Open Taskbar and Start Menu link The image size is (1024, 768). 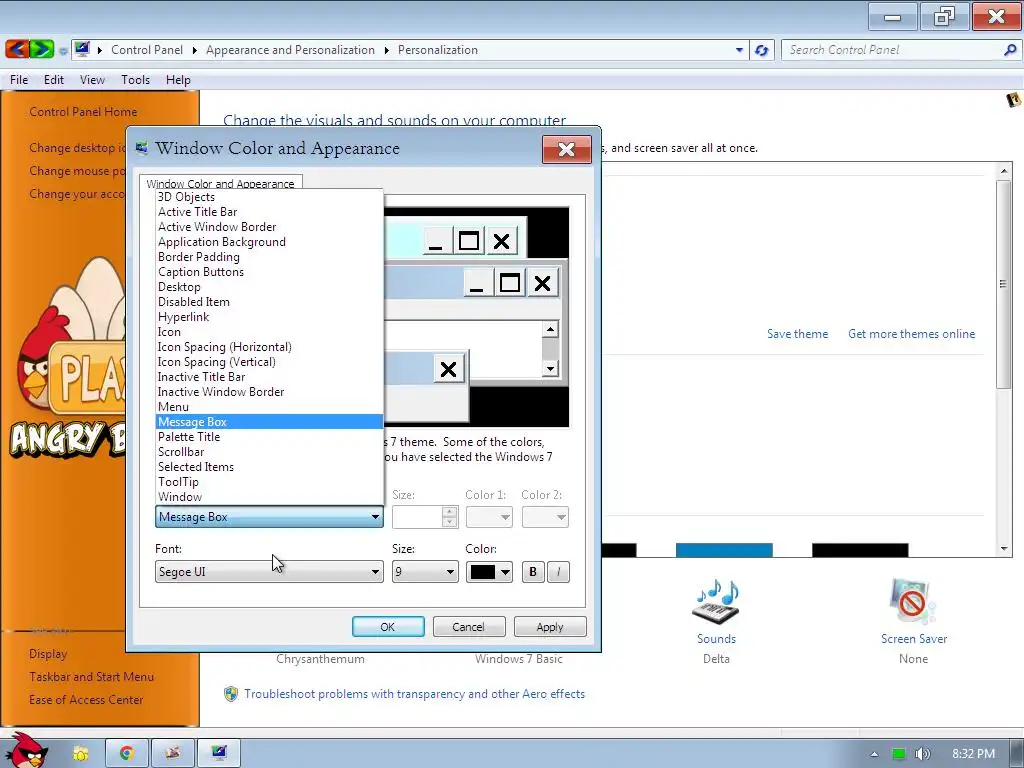[x=91, y=677]
